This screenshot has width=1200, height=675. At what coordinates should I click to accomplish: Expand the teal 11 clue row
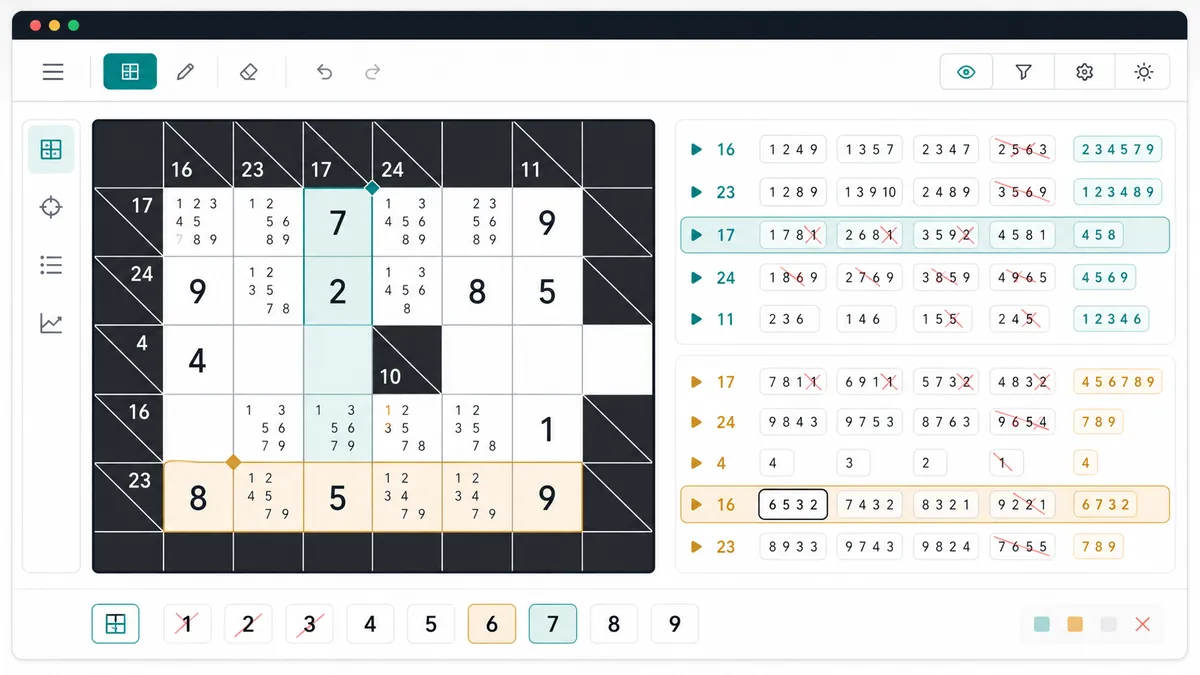point(697,320)
